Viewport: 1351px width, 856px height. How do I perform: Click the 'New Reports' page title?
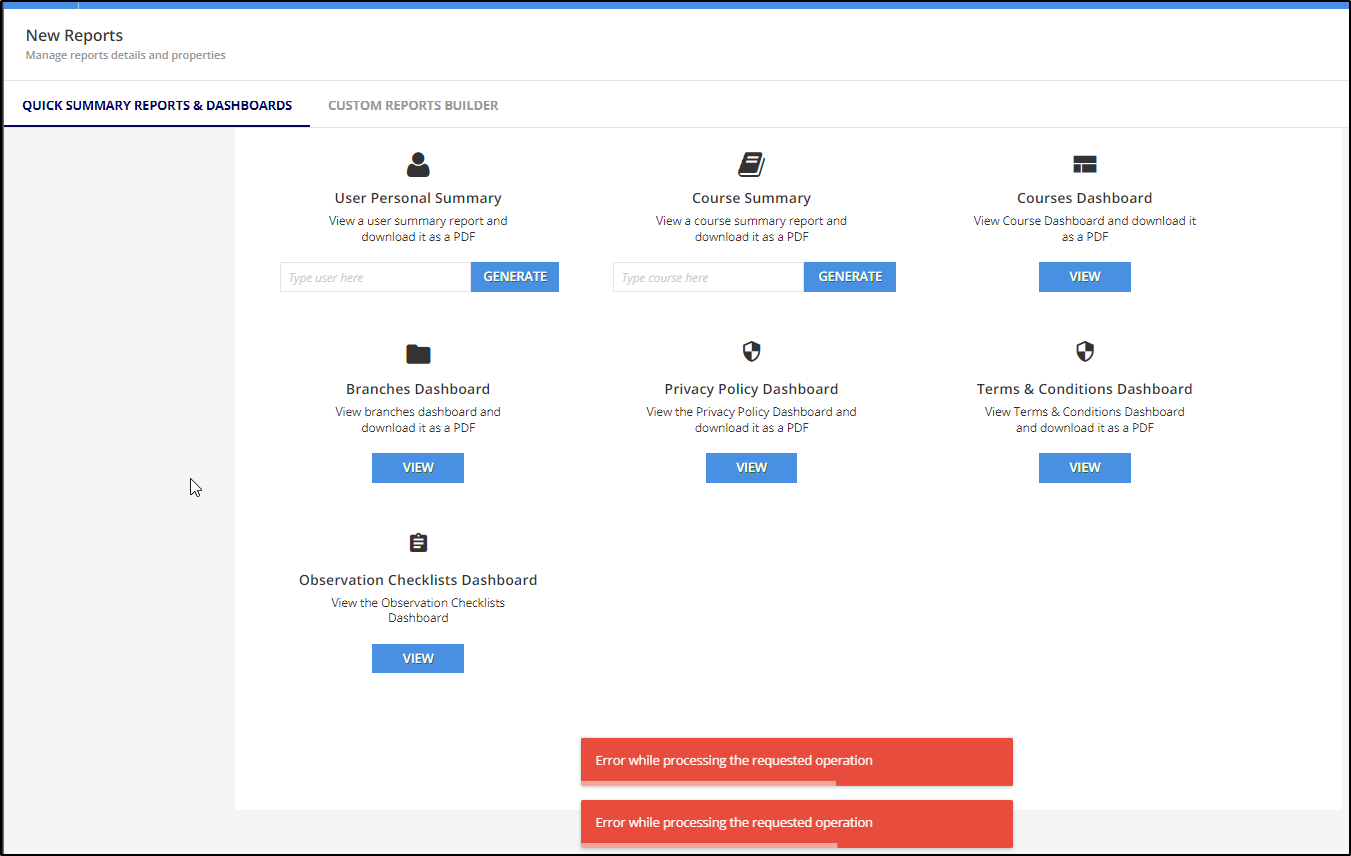click(74, 35)
